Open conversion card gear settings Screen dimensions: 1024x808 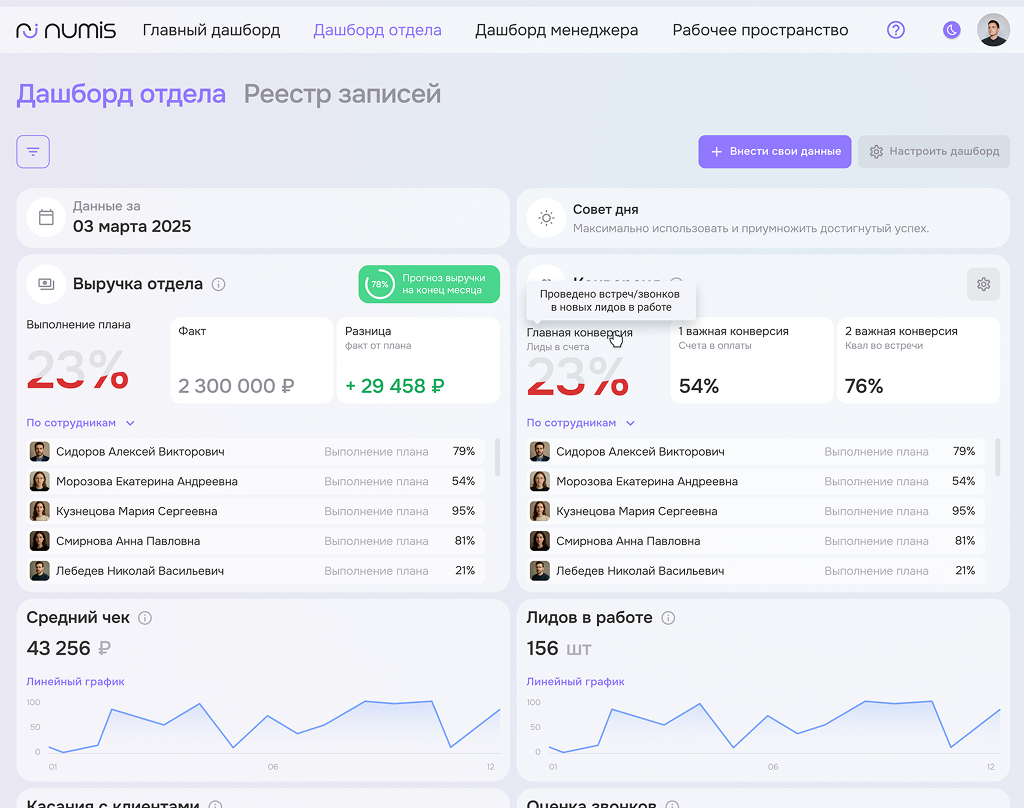point(983,284)
